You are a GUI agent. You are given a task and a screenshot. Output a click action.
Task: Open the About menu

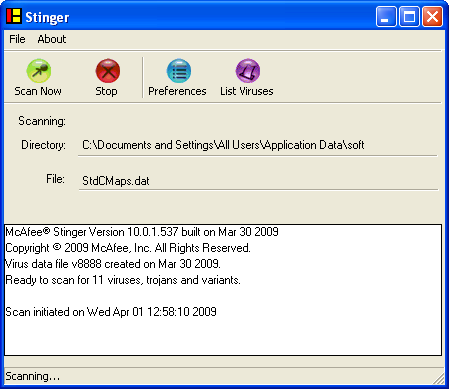52,39
